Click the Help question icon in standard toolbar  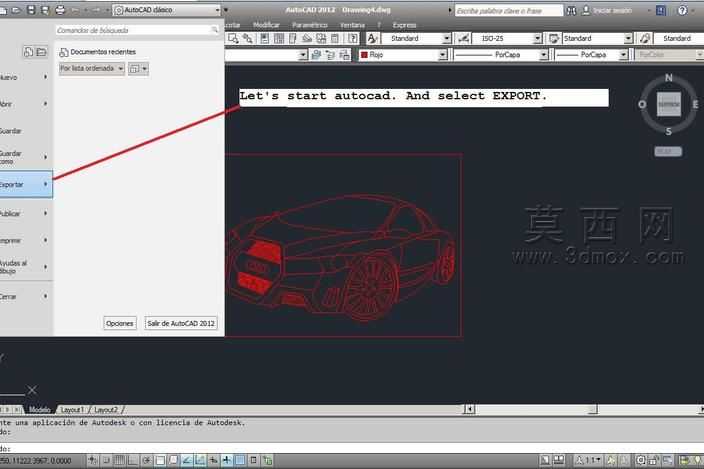(x=353, y=39)
